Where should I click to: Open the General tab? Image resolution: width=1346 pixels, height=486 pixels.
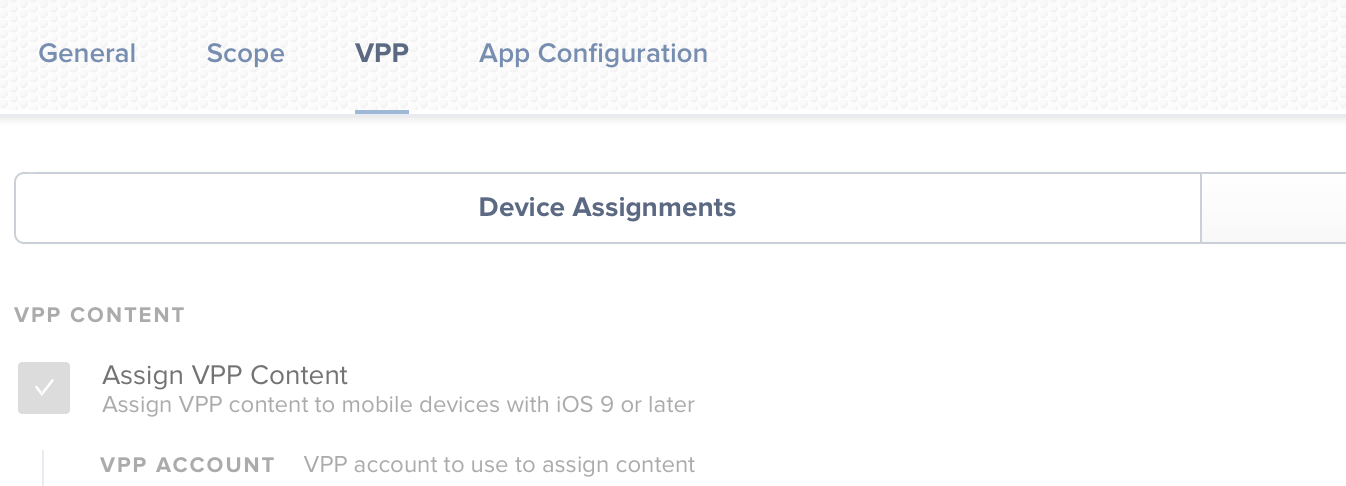[87, 53]
